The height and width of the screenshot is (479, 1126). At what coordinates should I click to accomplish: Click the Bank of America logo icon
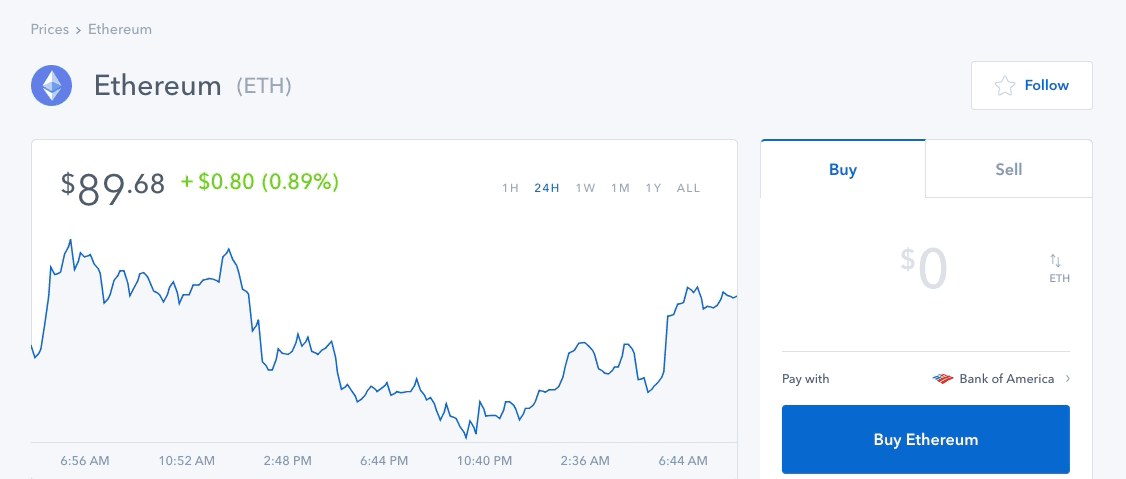(x=942, y=378)
